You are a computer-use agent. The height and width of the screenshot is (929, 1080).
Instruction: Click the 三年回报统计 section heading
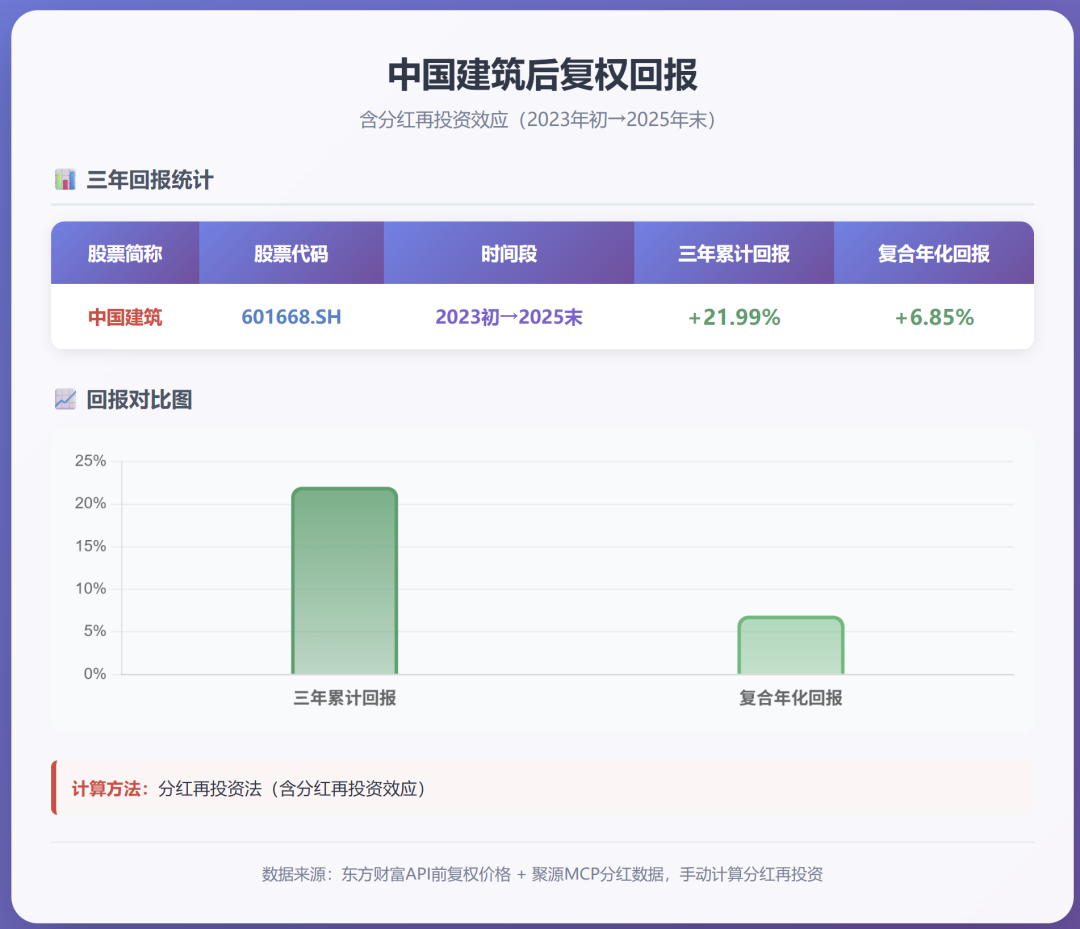(149, 180)
